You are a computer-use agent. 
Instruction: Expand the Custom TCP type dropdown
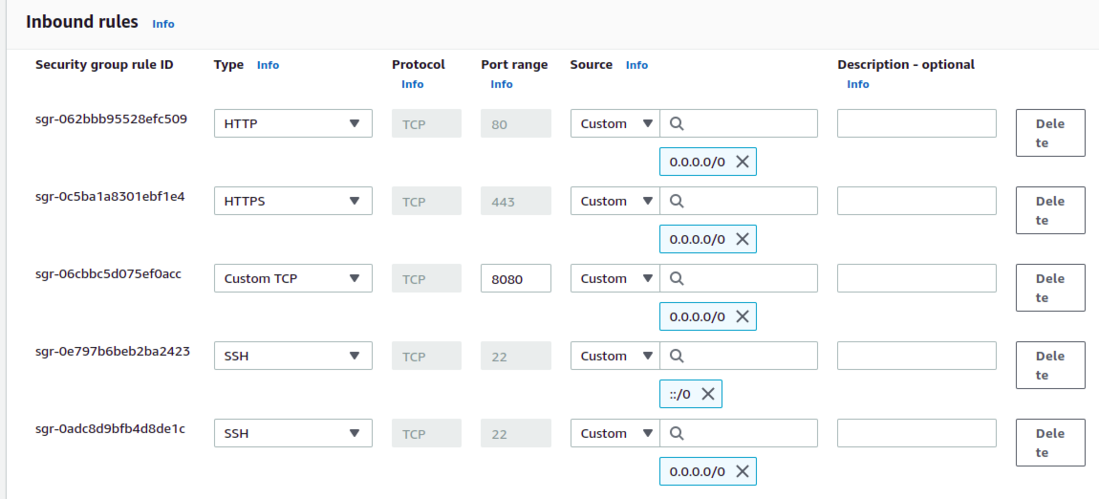(x=293, y=279)
